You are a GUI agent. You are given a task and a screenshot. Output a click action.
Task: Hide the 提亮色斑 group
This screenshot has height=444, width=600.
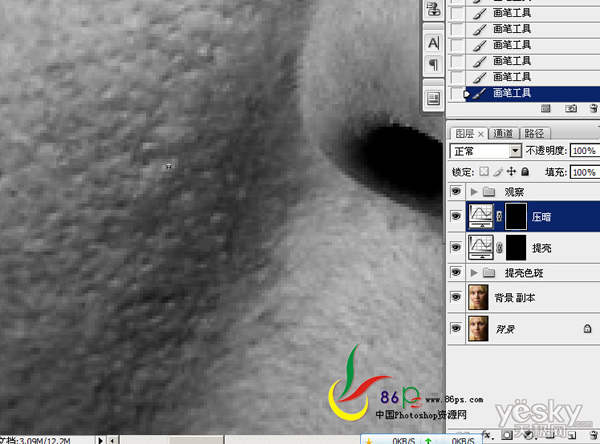(456, 272)
